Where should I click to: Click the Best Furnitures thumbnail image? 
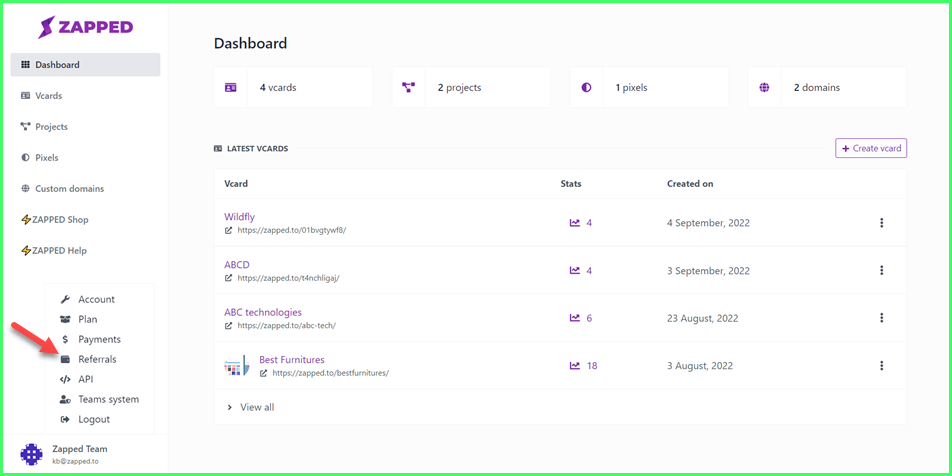coord(237,366)
